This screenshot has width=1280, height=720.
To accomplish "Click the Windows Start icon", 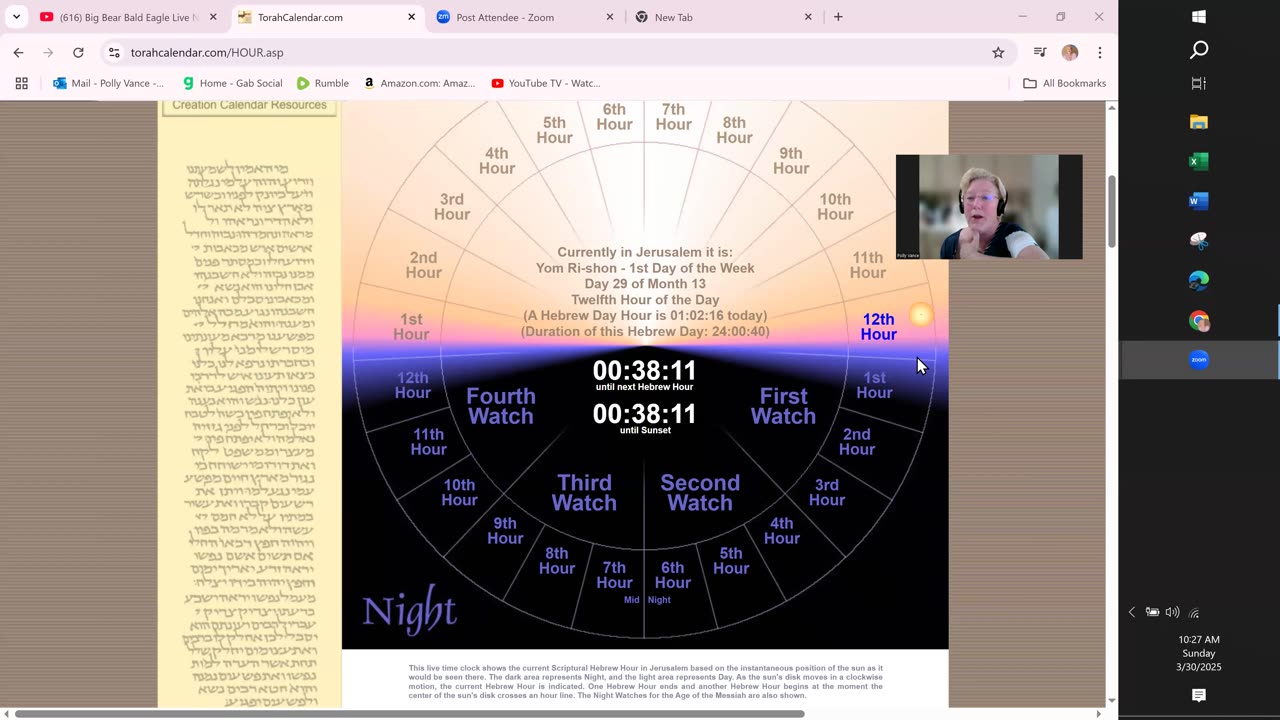I will coord(1199,17).
